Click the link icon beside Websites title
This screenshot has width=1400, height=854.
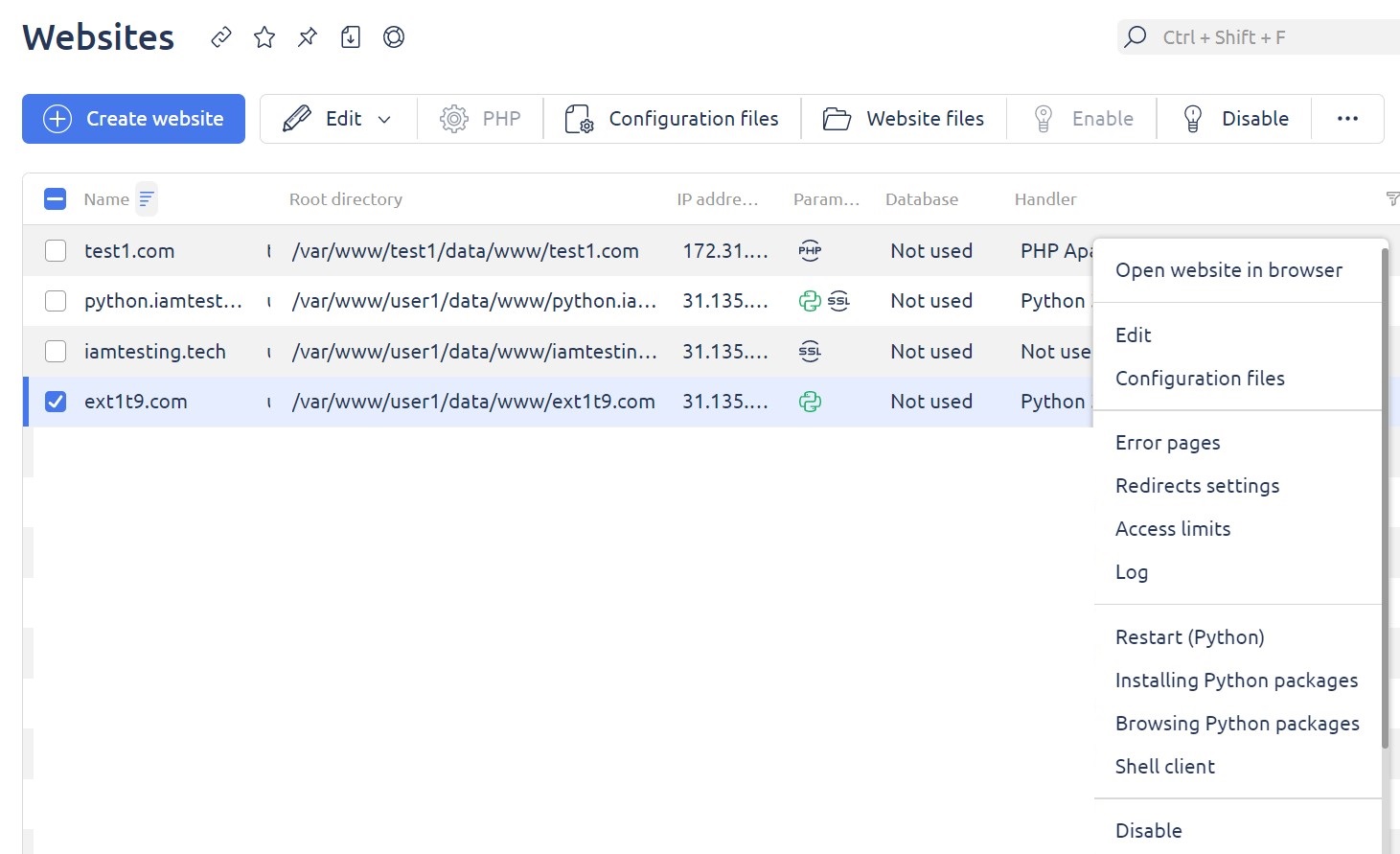click(x=221, y=37)
